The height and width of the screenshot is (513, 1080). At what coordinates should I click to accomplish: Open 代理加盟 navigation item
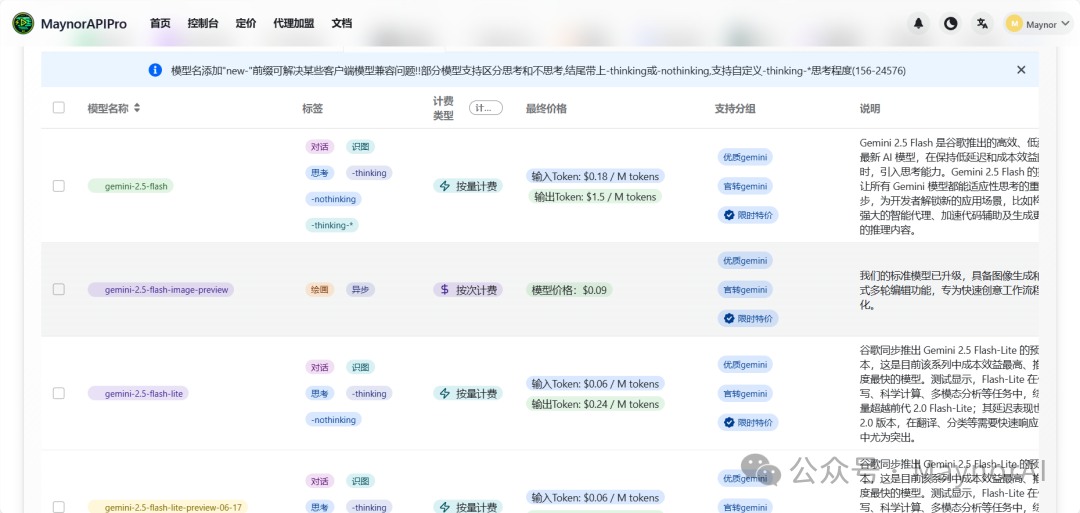[x=293, y=23]
